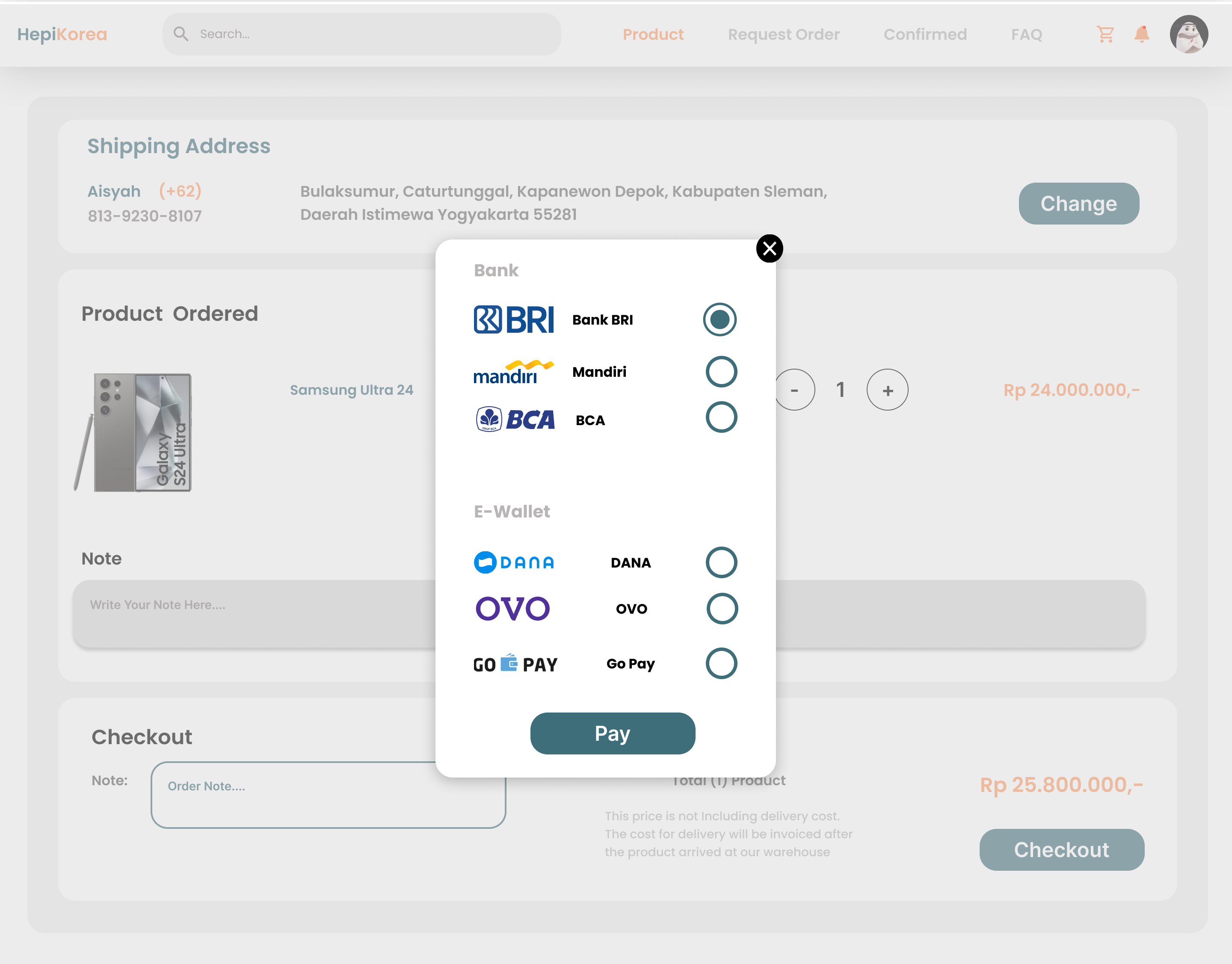This screenshot has height=964, width=1232.
Task: Choose OVO as payment option
Action: 721,609
